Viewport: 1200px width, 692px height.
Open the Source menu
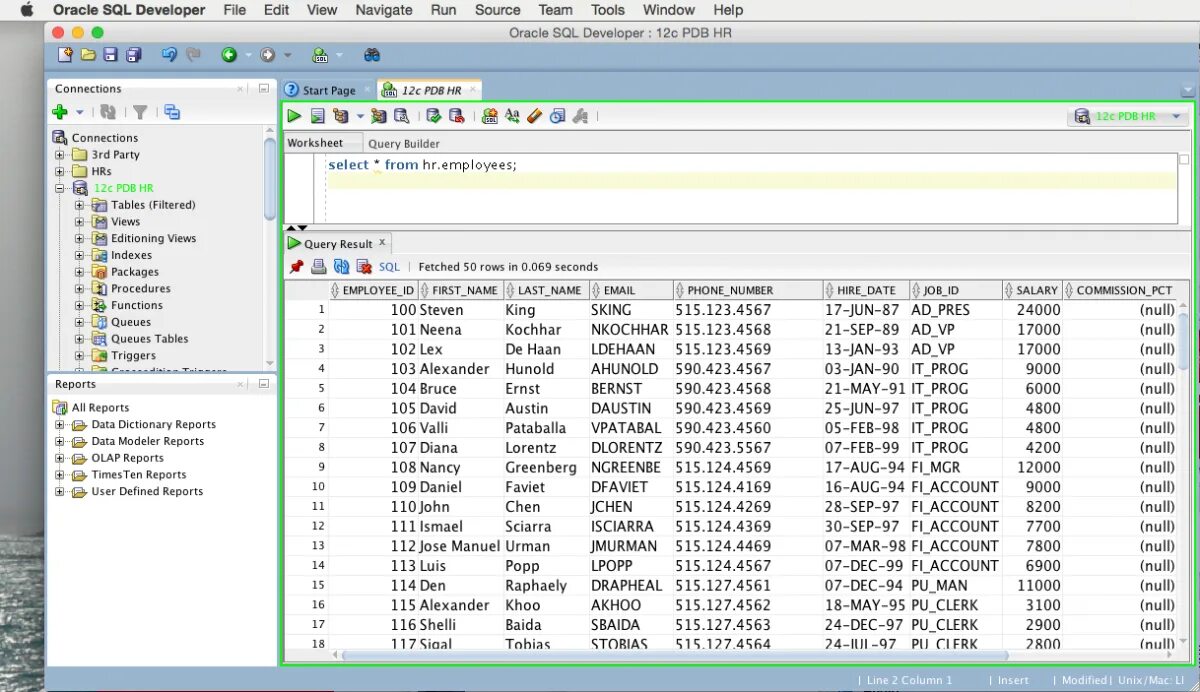(498, 10)
